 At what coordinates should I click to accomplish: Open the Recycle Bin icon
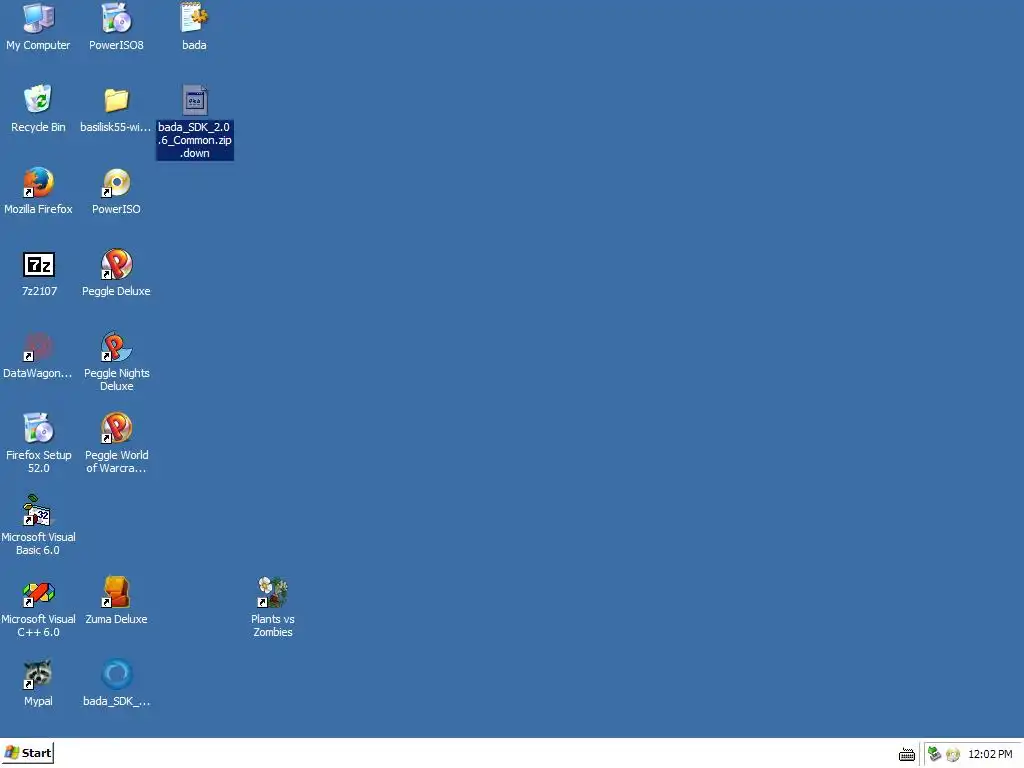tap(39, 100)
